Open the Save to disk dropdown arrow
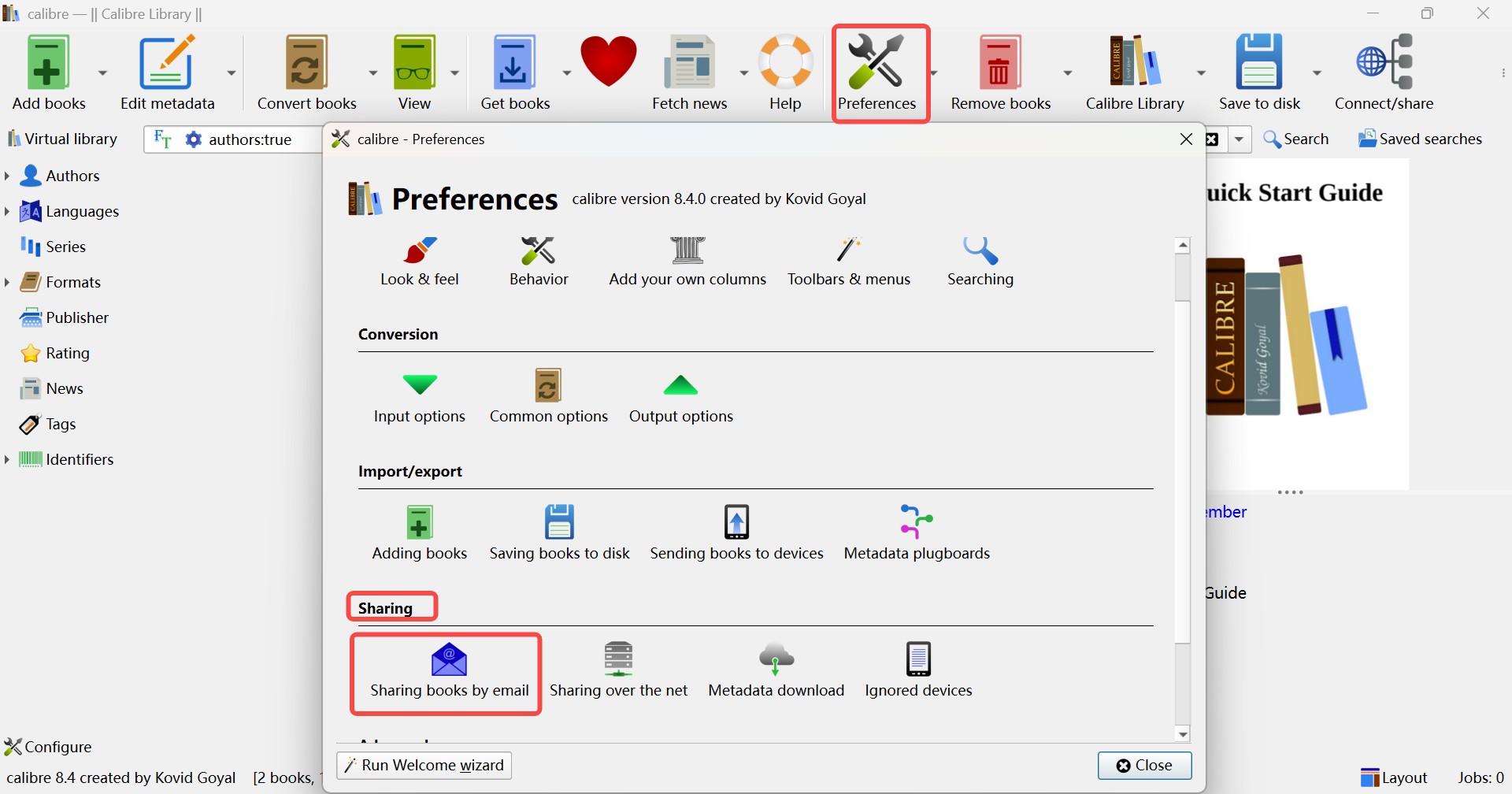The width and height of the screenshot is (1512, 794). click(x=1318, y=72)
